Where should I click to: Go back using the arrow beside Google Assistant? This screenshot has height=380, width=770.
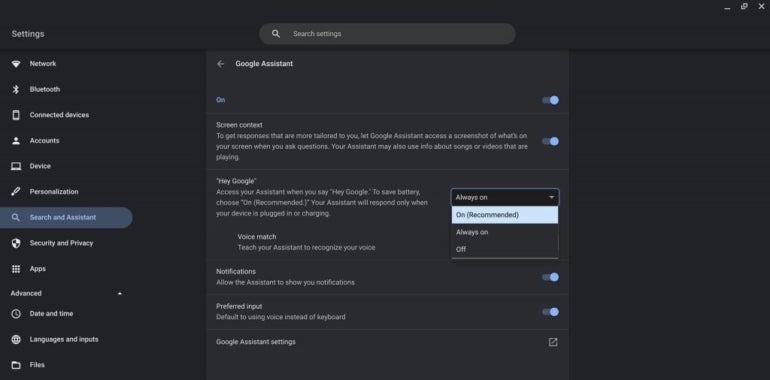[x=220, y=64]
